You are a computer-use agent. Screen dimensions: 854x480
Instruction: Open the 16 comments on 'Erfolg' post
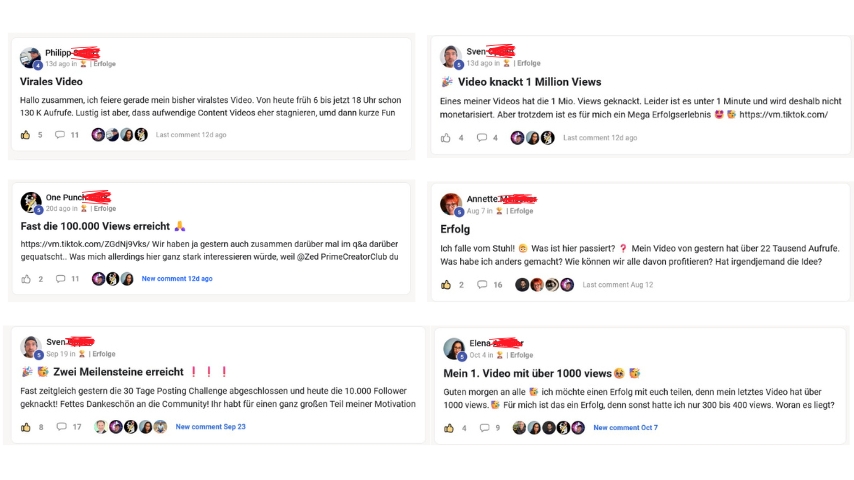coord(482,285)
